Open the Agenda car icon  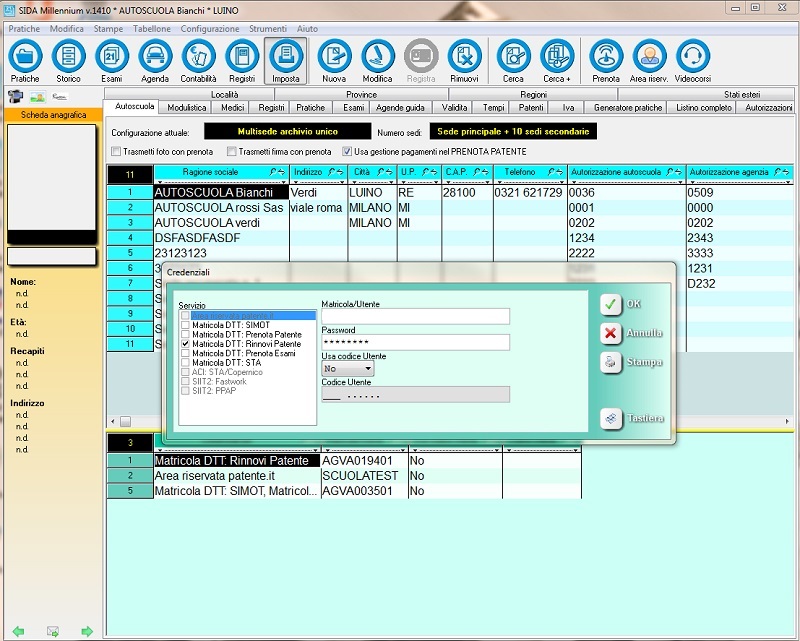coord(155,58)
